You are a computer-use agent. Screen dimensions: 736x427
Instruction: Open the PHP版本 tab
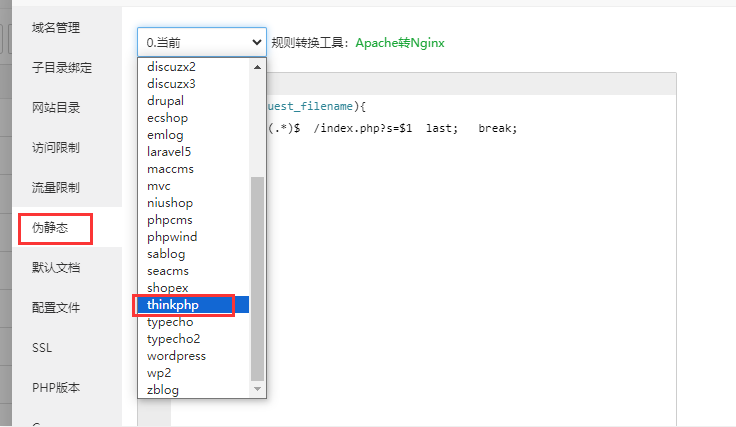pyautogui.click(x=56, y=388)
